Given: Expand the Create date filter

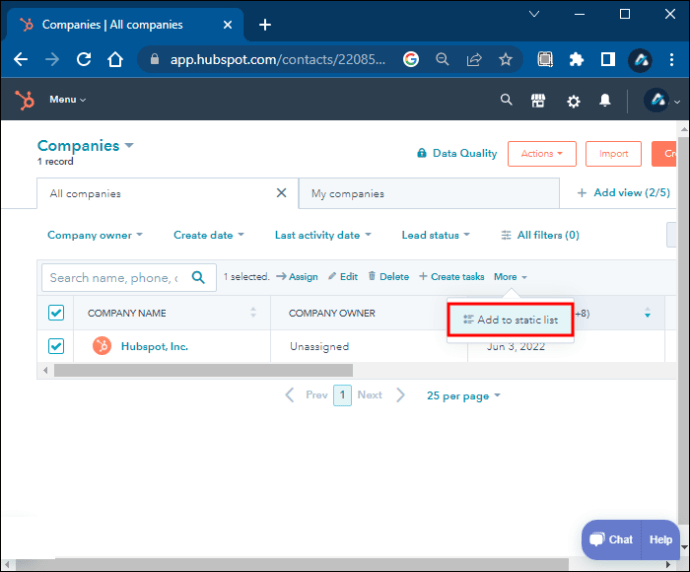Looking at the screenshot, I should pos(209,235).
